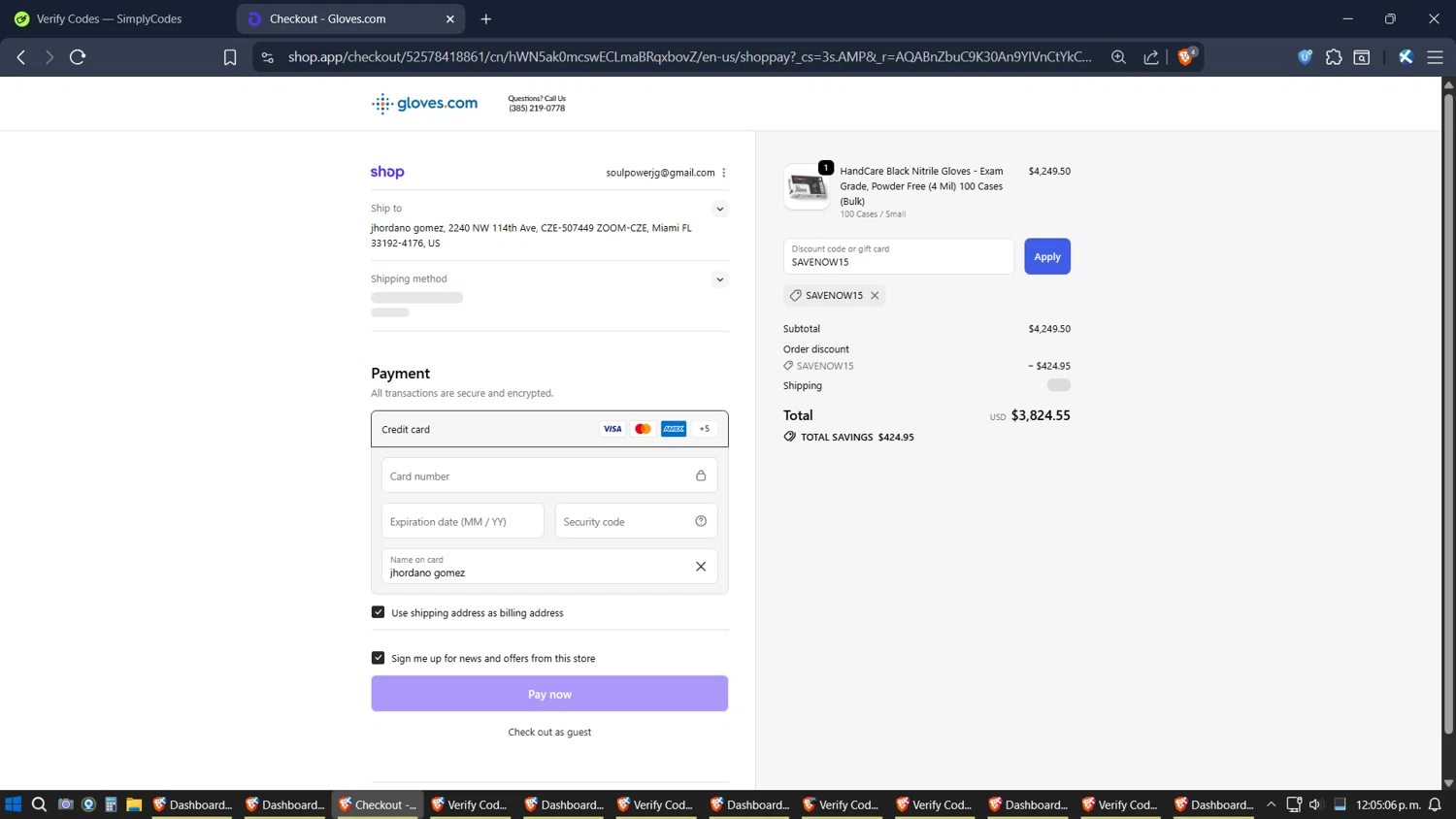This screenshot has height=819, width=1456.
Task: Clear Name on card field
Action: [701, 567]
